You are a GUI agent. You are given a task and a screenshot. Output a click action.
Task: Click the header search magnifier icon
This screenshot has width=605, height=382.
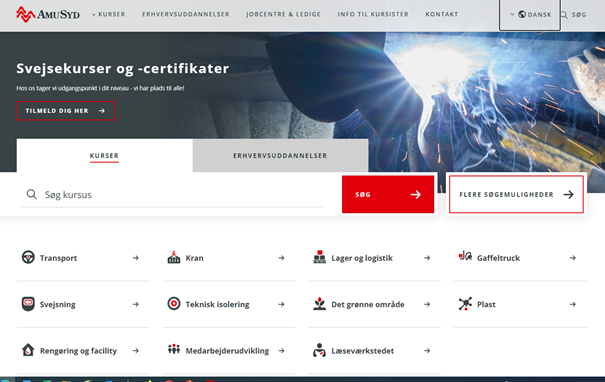click(564, 15)
